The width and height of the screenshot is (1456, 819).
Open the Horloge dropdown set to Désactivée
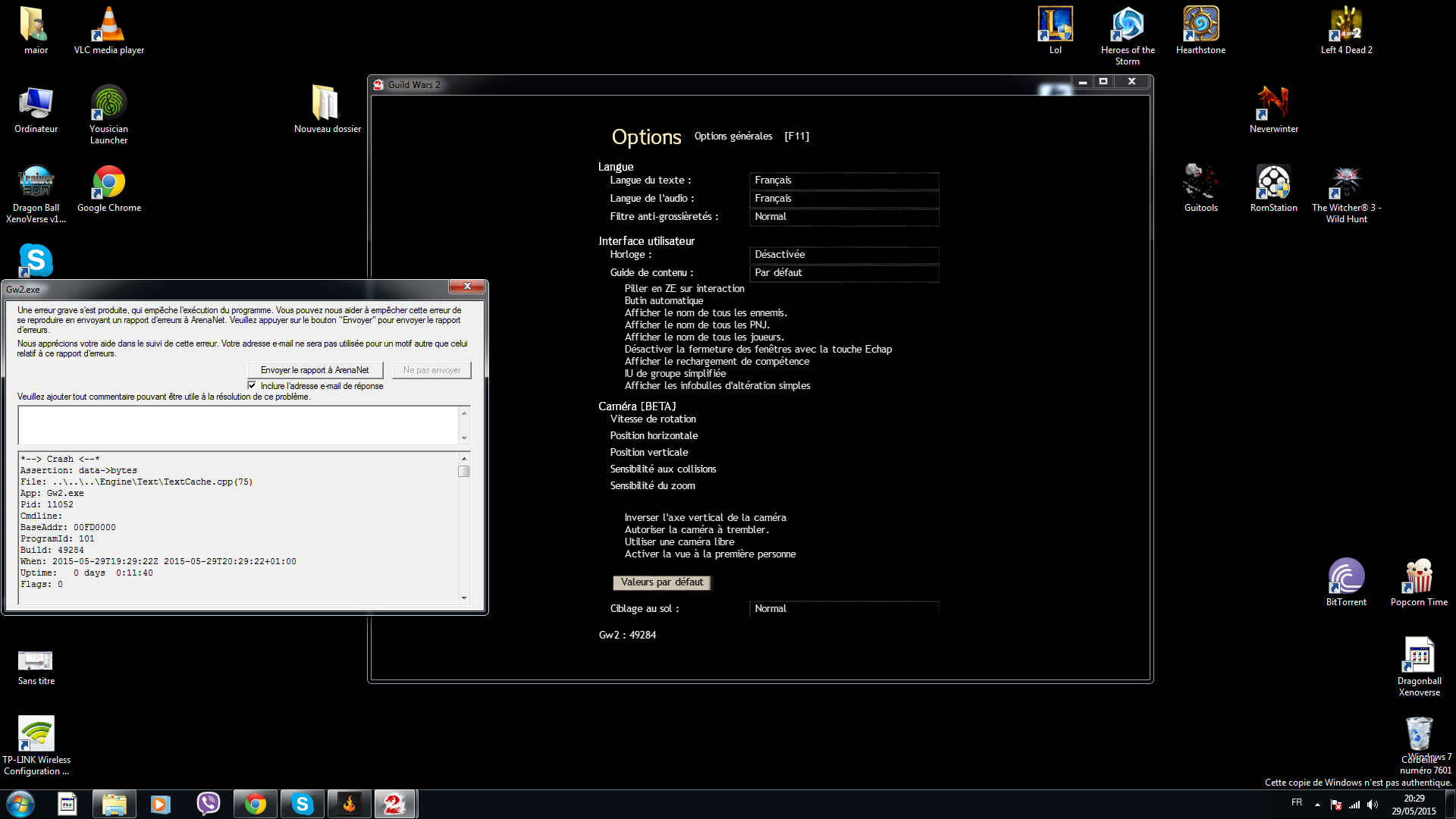(x=844, y=255)
